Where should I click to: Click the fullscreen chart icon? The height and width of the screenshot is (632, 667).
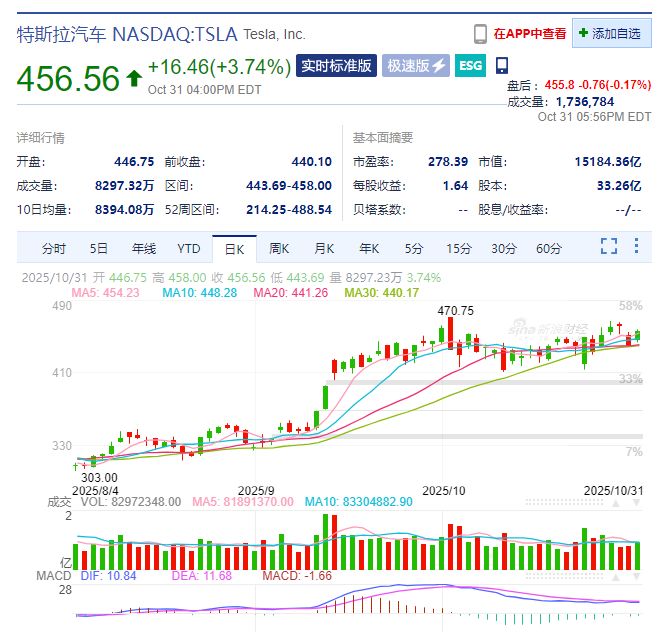(x=609, y=247)
